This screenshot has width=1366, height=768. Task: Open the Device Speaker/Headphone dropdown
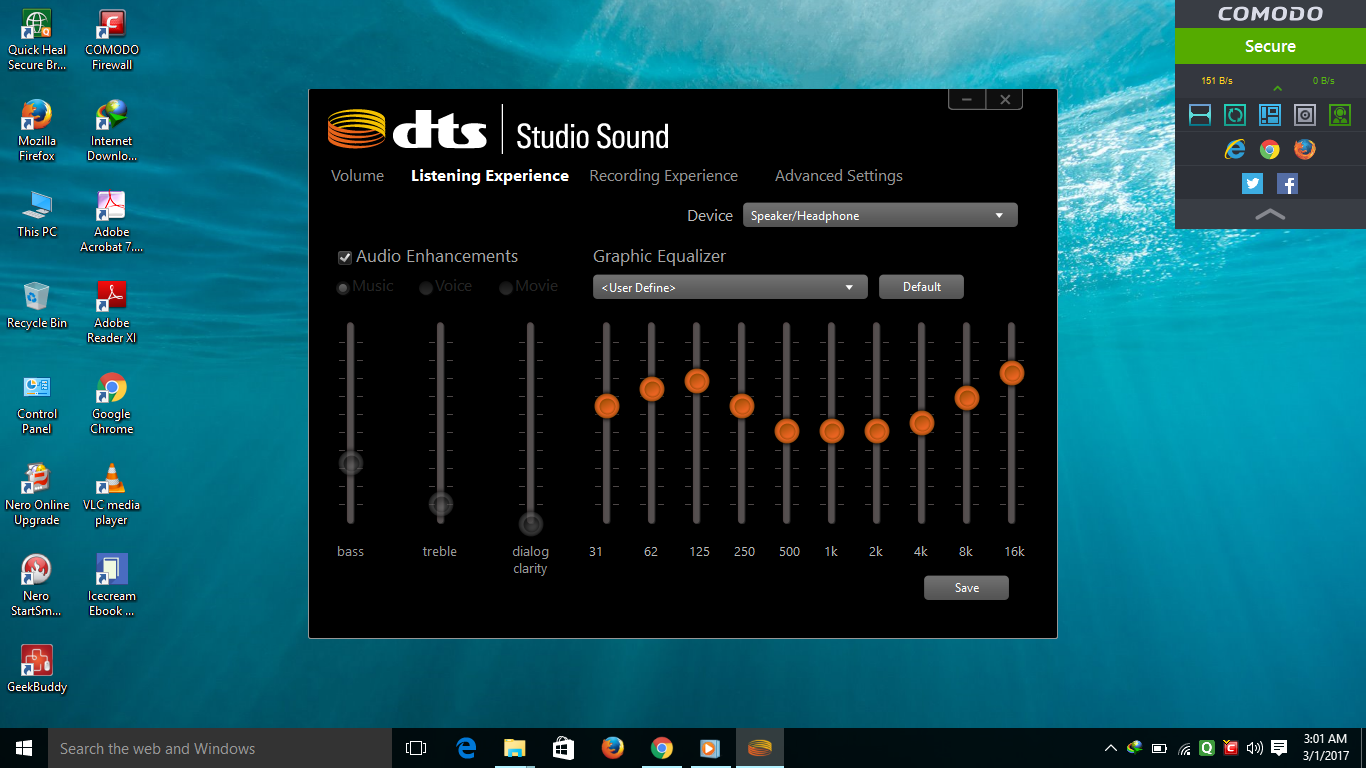(879, 215)
